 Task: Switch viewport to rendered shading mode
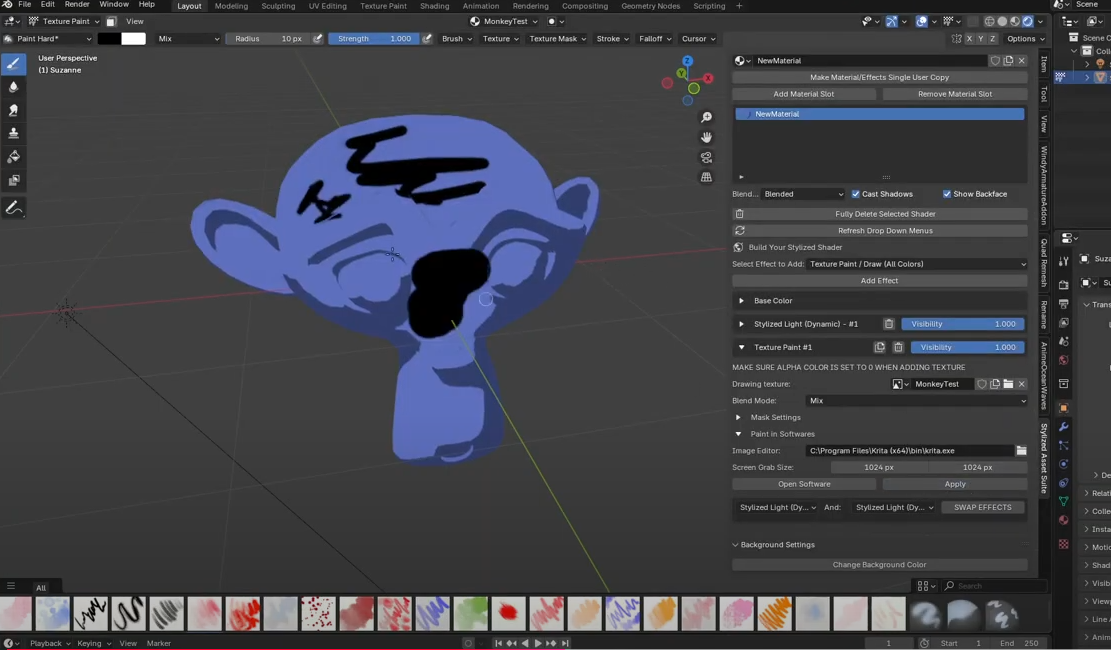[1028, 20]
